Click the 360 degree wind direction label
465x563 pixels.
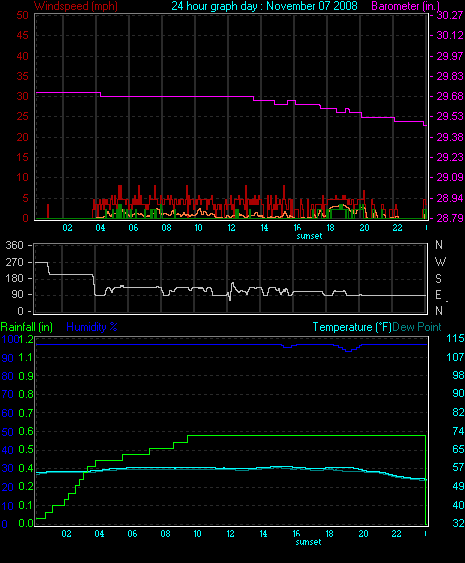pyautogui.click(x=14, y=246)
